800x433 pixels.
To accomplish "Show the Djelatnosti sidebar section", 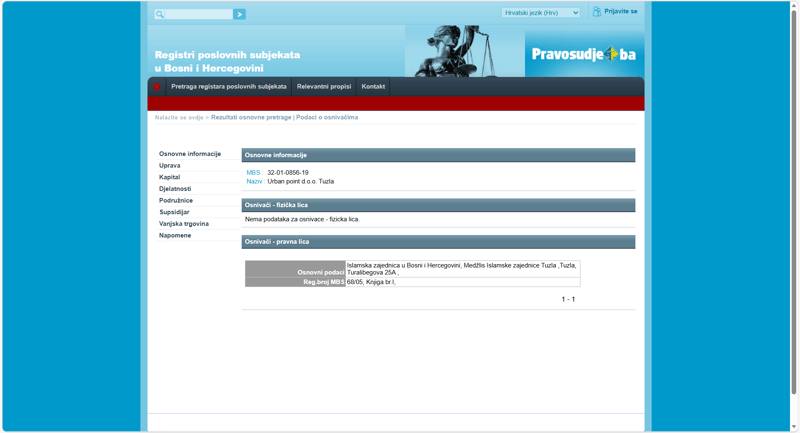I will [175, 189].
